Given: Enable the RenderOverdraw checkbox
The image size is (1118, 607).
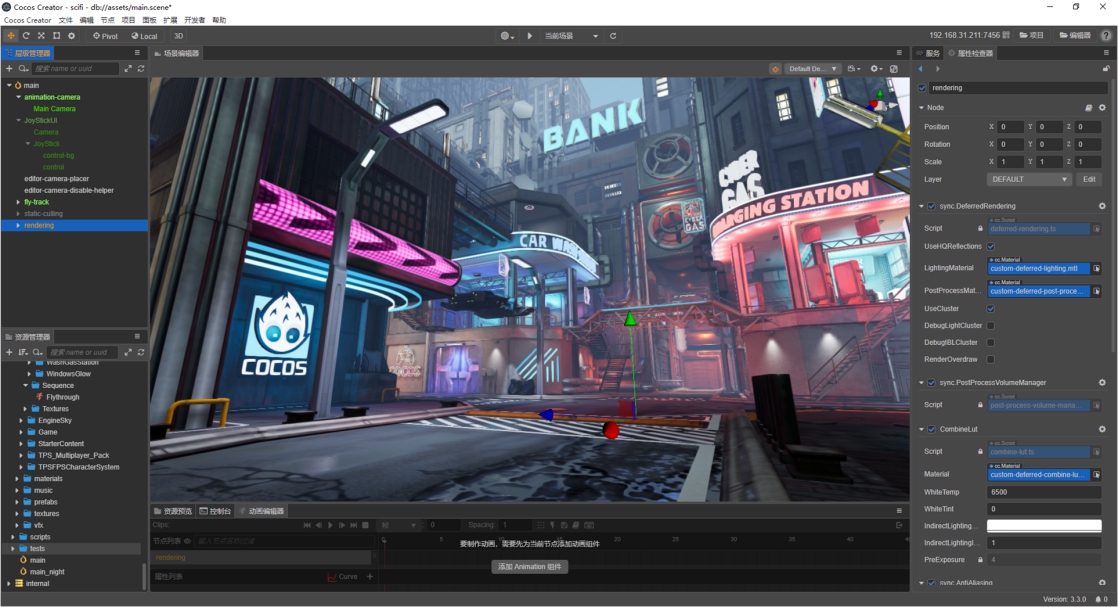Looking at the screenshot, I should point(991,359).
